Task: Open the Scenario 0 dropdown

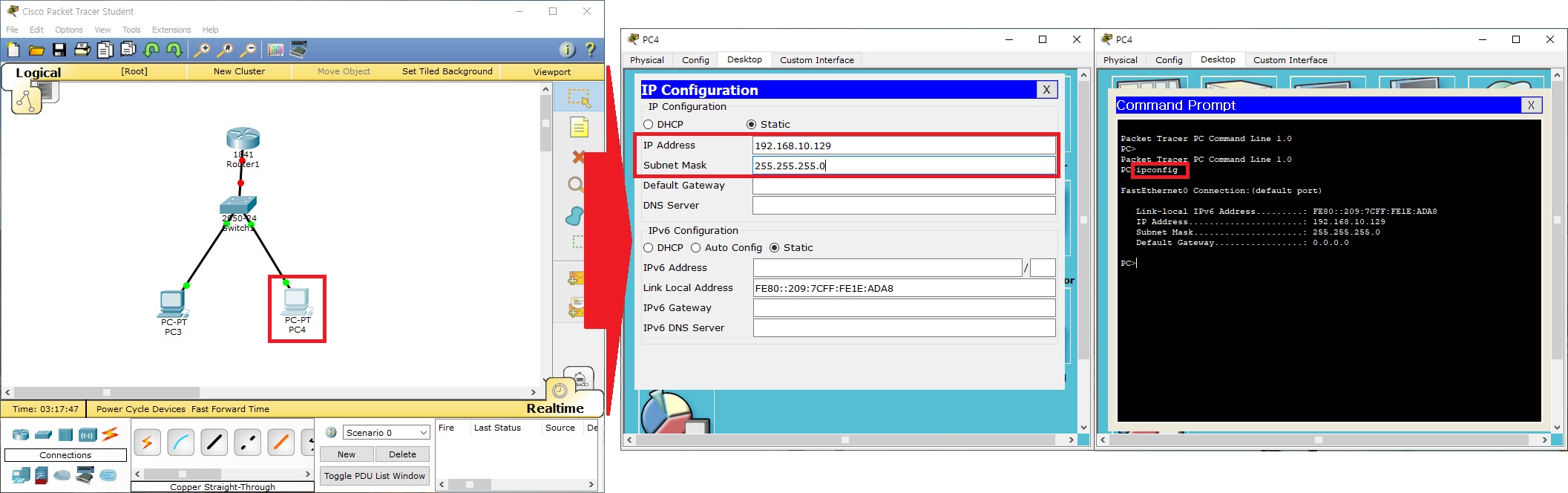Action: point(386,432)
